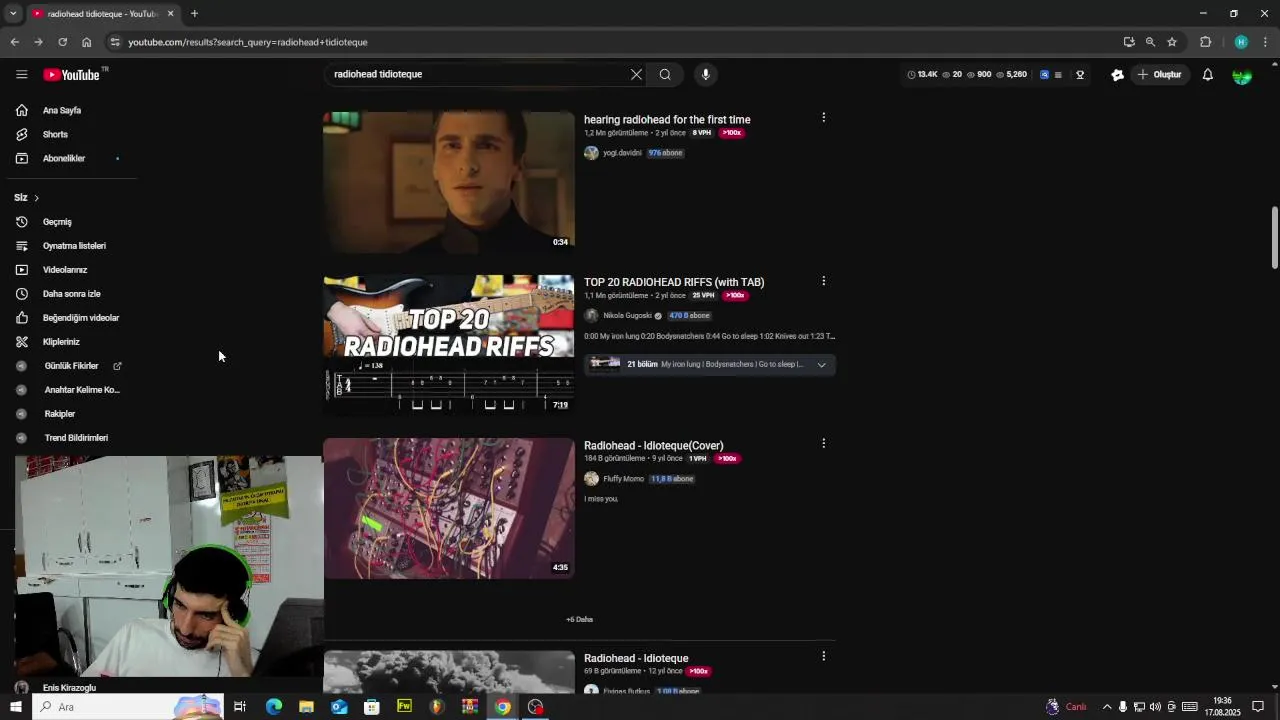The height and width of the screenshot is (720, 1280).
Task: Click the page vertical scrollbar thumb
Action: click(x=1274, y=237)
